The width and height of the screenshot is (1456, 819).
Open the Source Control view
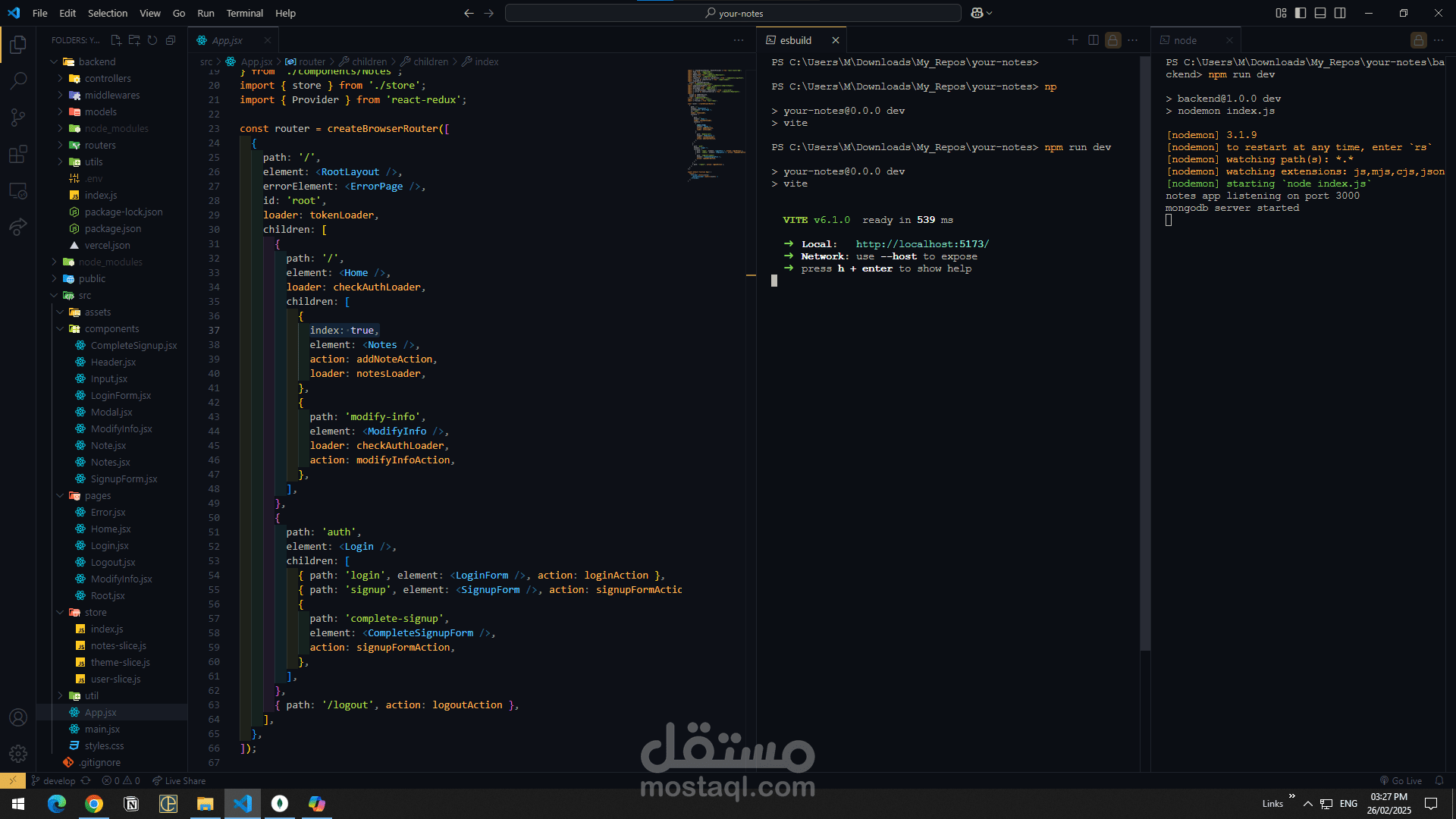[x=18, y=117]
